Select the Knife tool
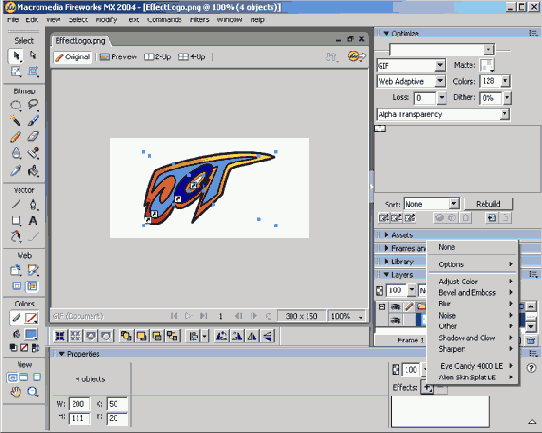This screenshot has width=542, height=433. tap(33, 236)
